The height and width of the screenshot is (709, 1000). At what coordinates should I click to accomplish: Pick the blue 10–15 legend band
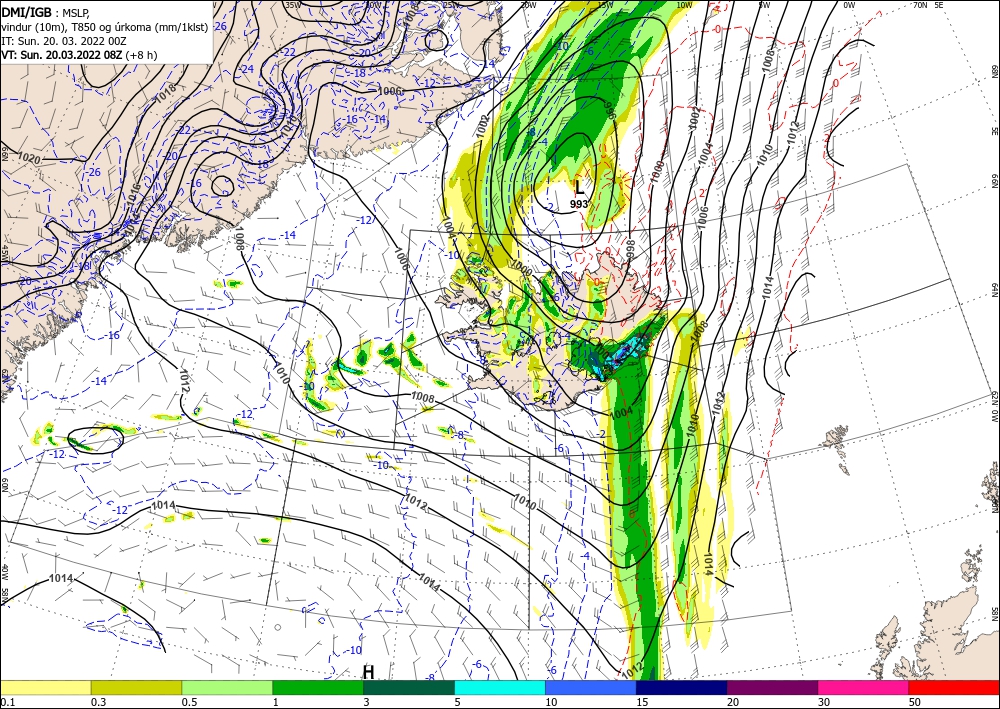click(x=591, y=687)
